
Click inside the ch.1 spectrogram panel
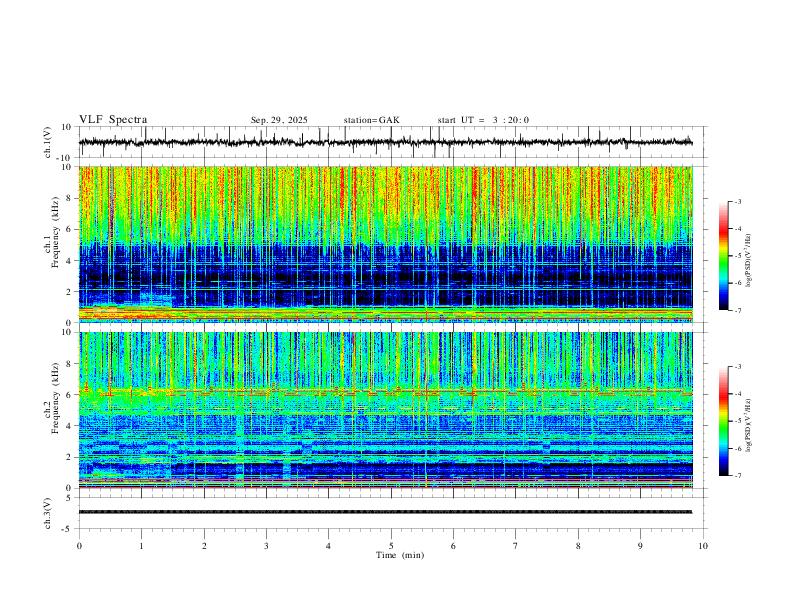(x=385, y=244)
